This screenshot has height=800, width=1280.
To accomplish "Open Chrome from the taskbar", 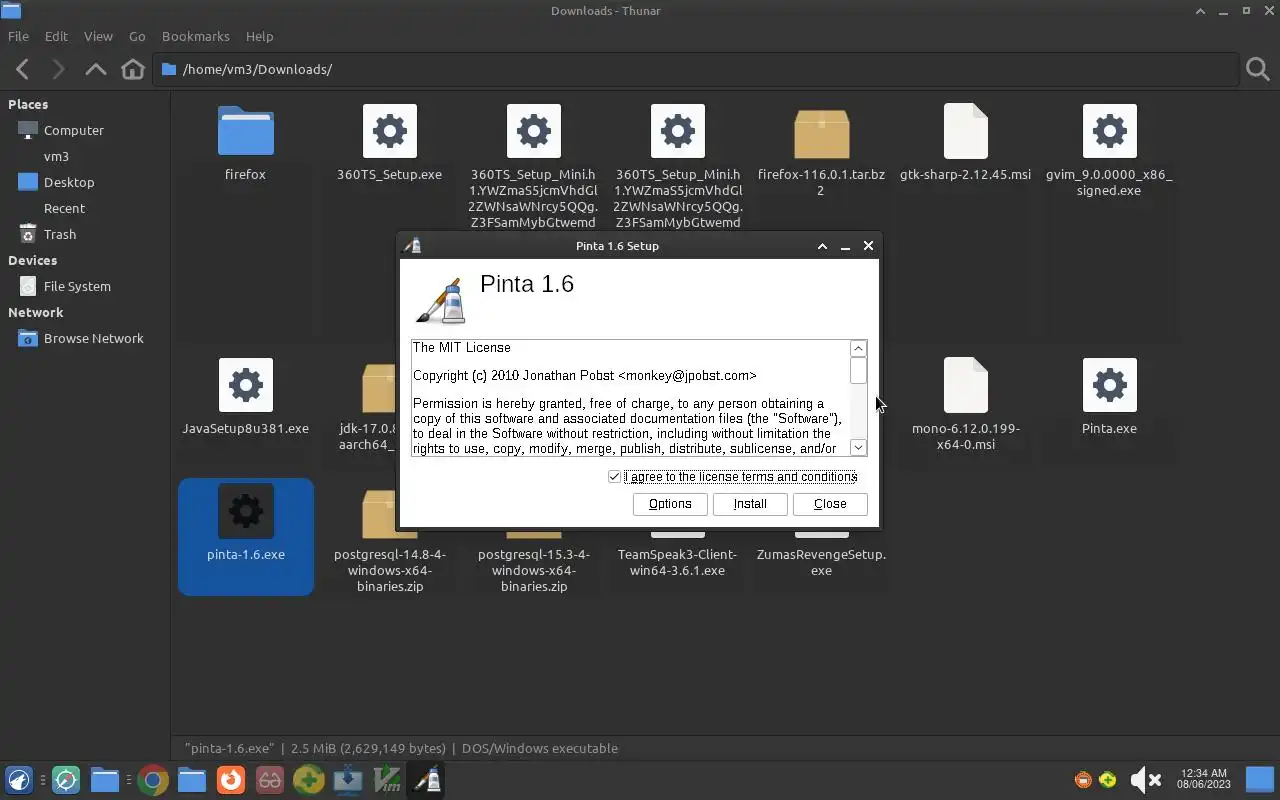I will click(153, 780).
